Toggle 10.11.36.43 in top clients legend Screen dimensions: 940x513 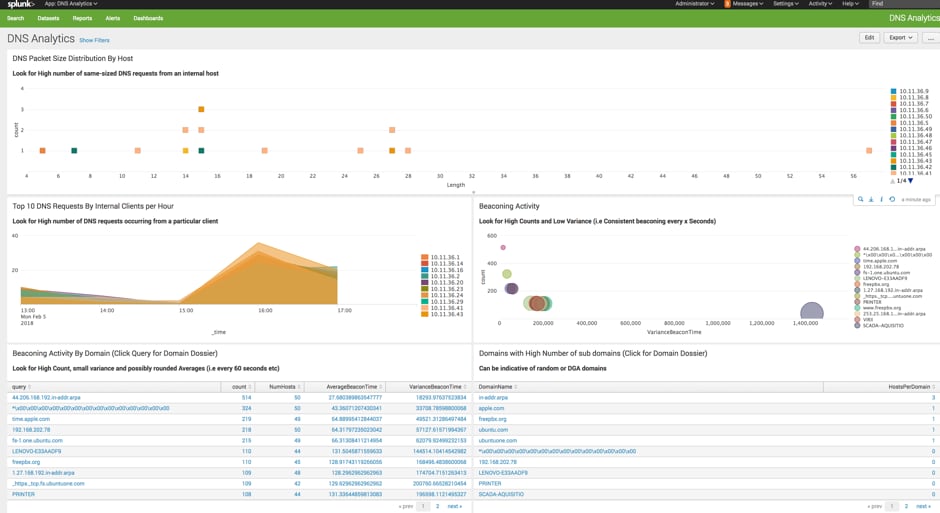tap(442, 314)
